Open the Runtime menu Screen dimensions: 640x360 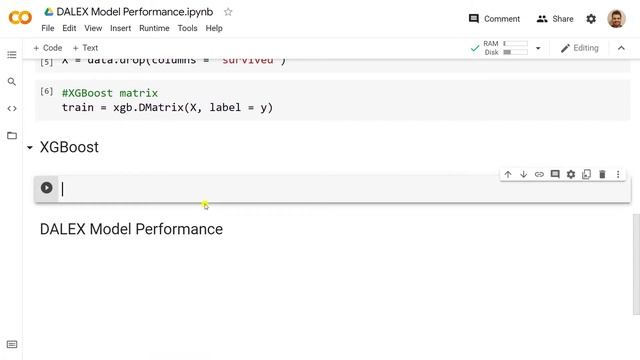tap(154, 28)
